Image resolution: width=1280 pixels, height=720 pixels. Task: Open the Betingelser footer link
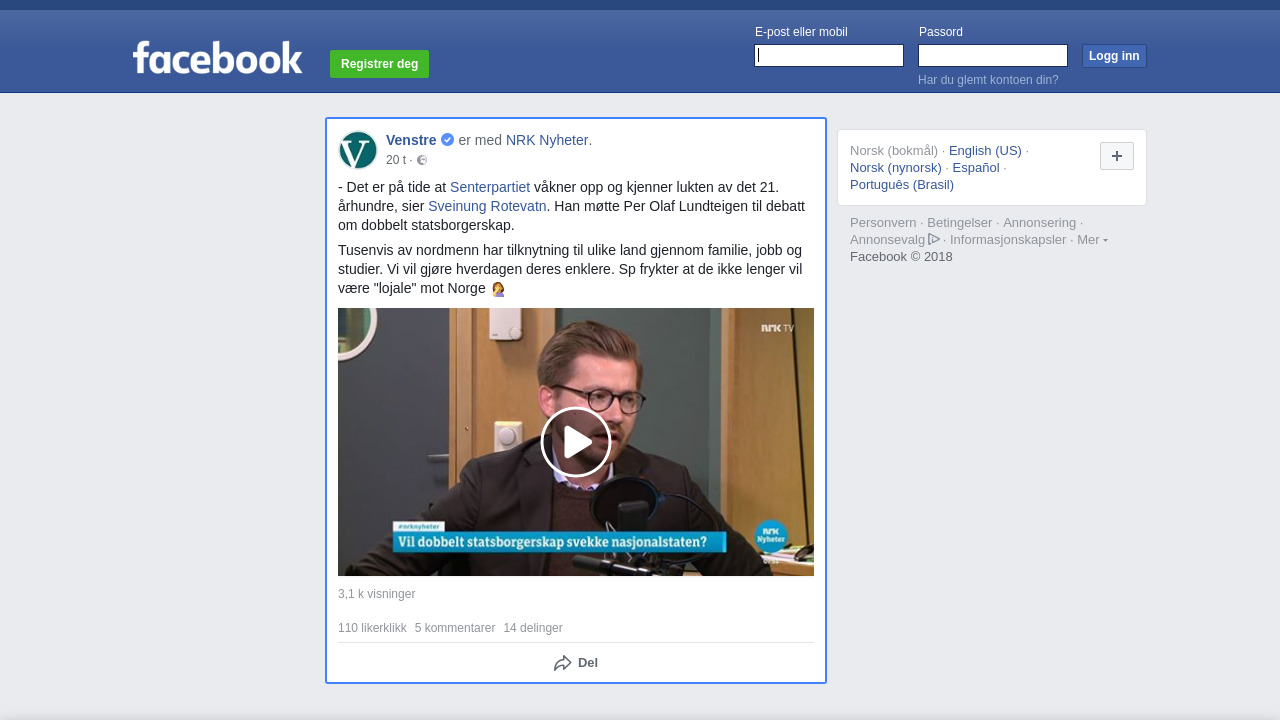click(x=960, y=223)
